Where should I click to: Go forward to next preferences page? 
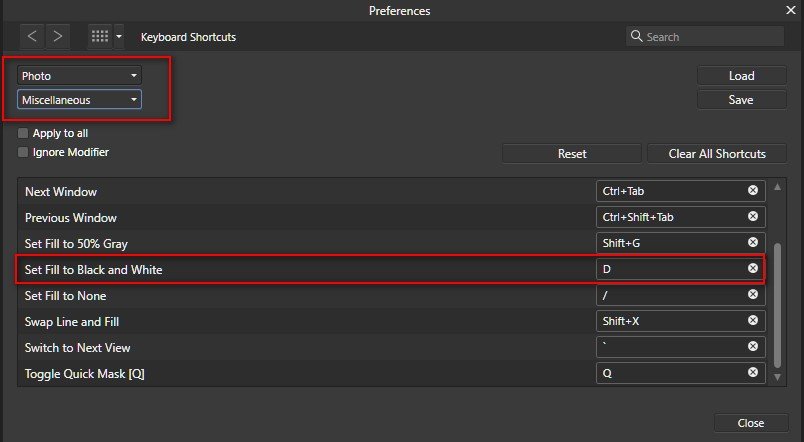[x=58, y=36]
